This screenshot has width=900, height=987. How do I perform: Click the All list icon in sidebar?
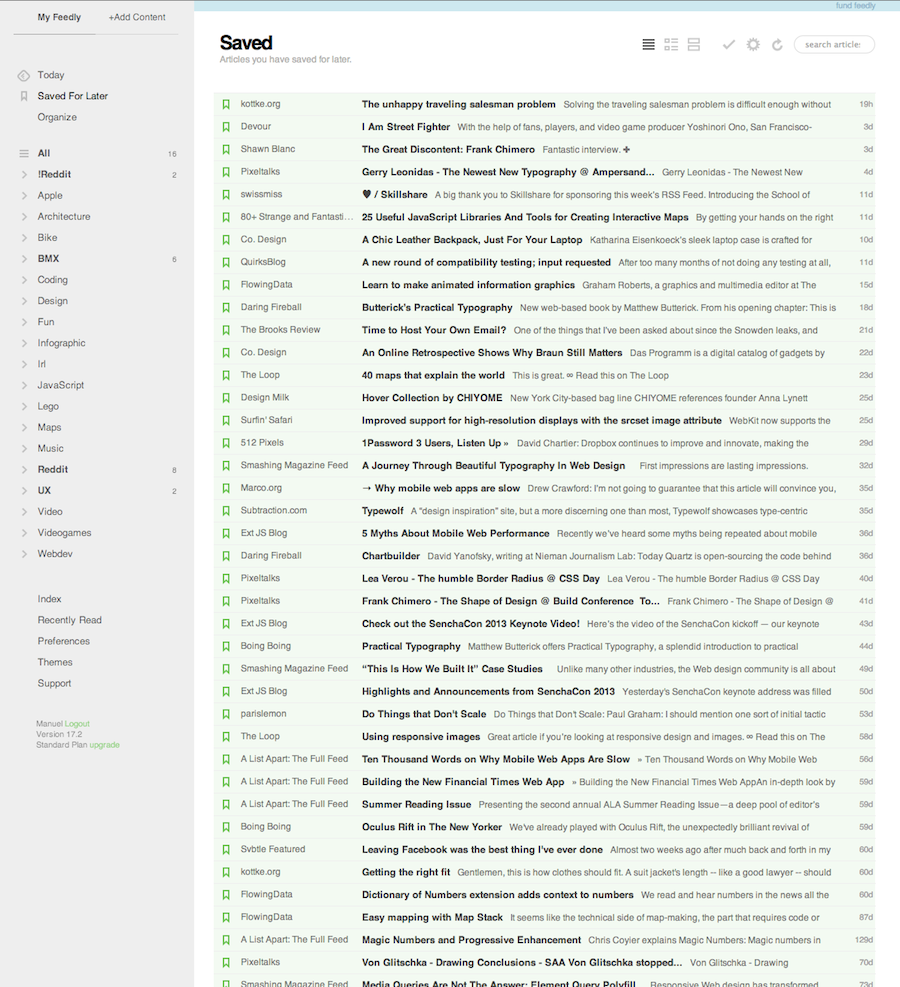point(24,154)
